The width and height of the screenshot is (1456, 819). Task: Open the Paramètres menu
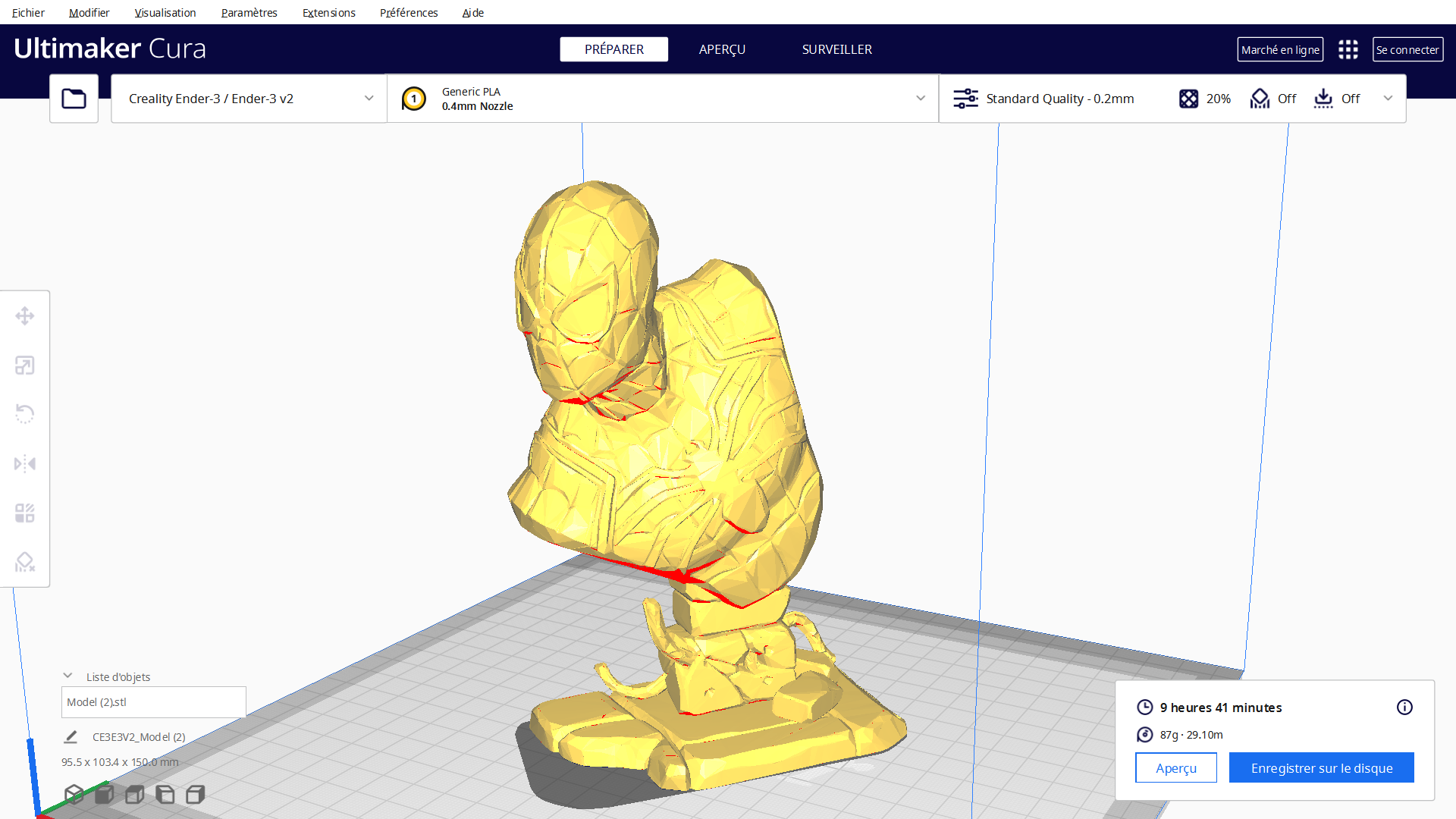pyautogui.click(x=249, y=12)
